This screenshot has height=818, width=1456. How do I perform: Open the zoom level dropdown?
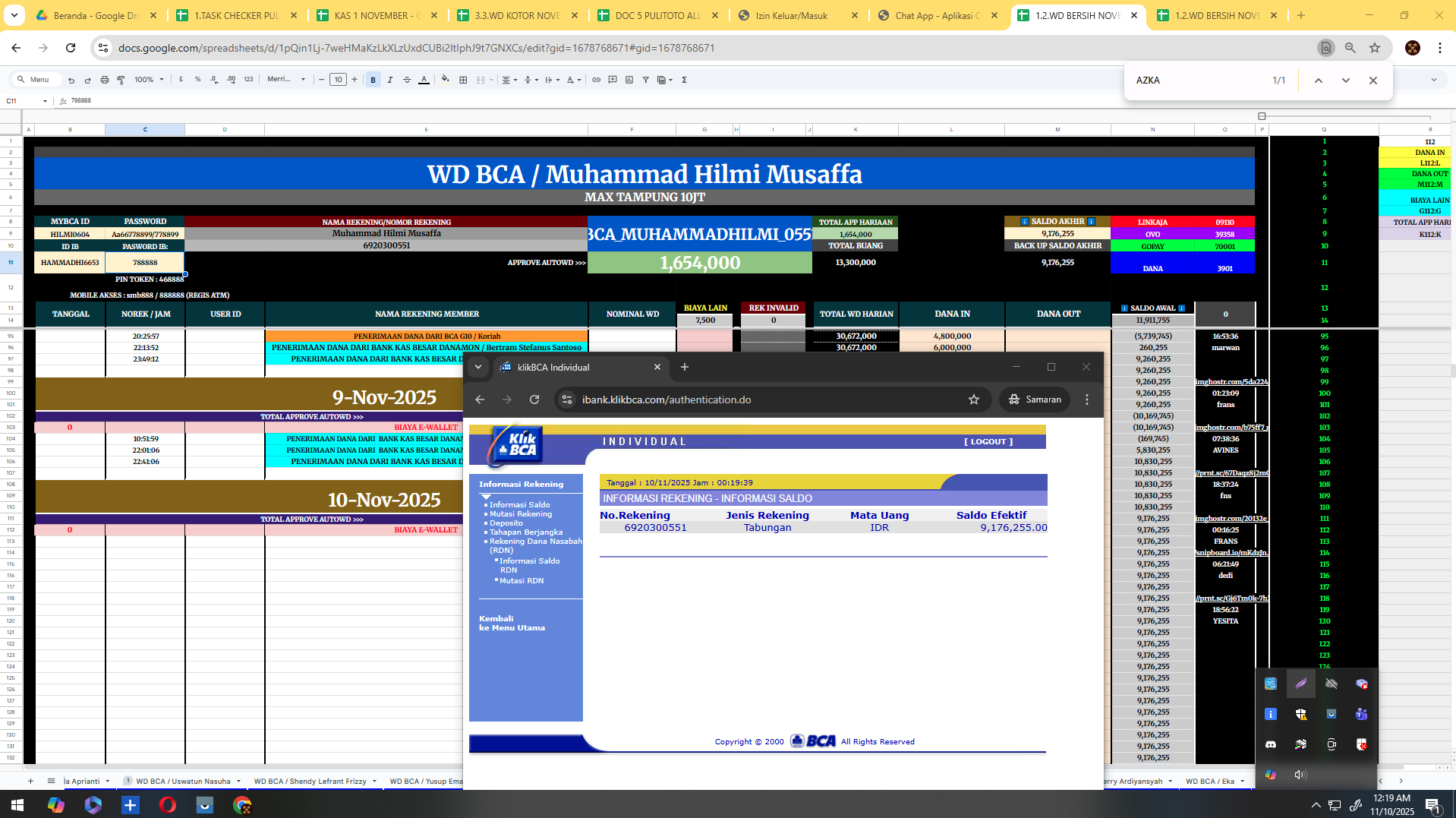click(149, 80)
